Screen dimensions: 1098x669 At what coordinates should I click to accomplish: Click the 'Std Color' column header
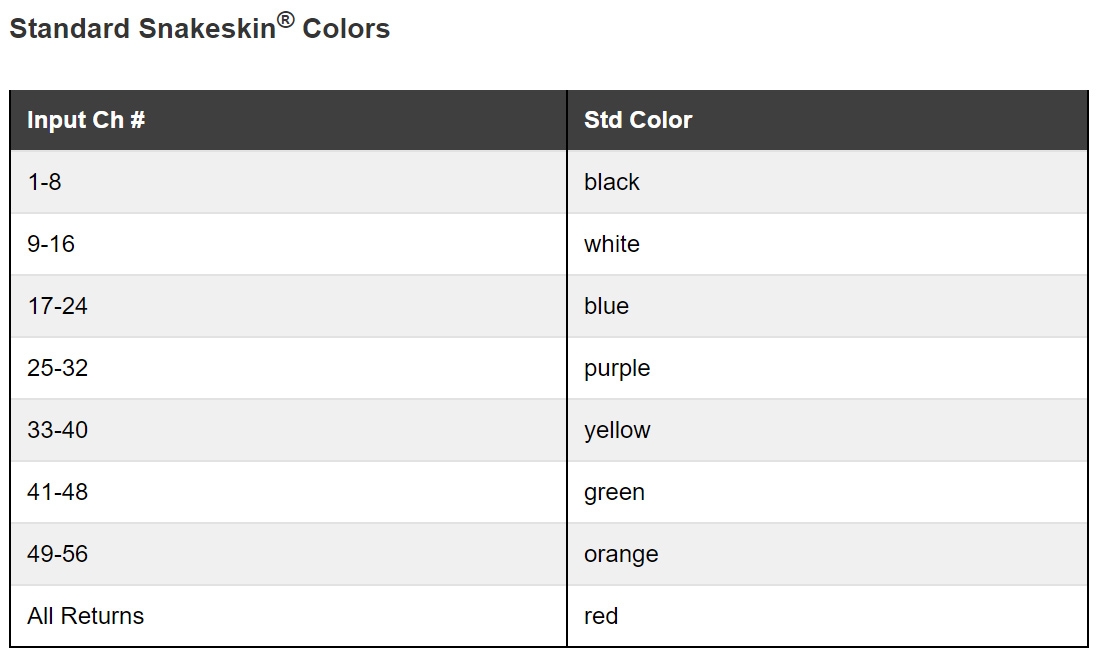(x=638, y=120)
